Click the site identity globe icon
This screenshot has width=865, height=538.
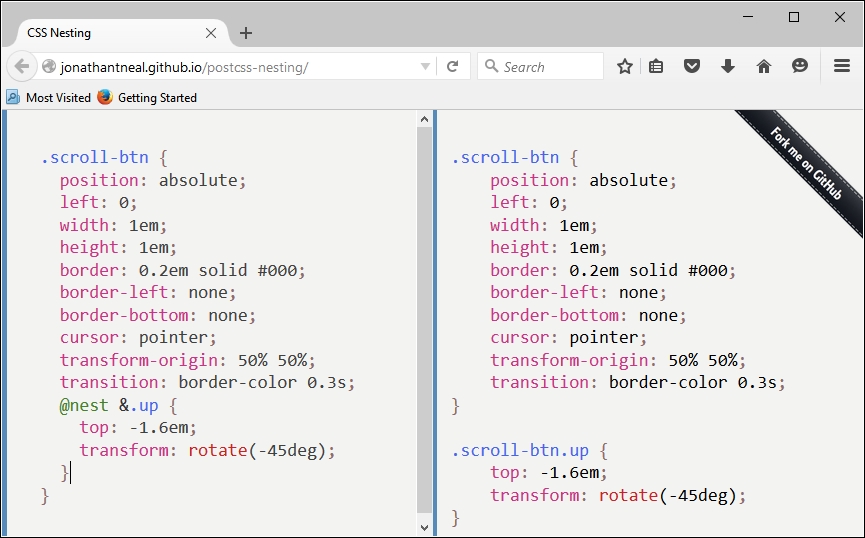pos(48,67)
